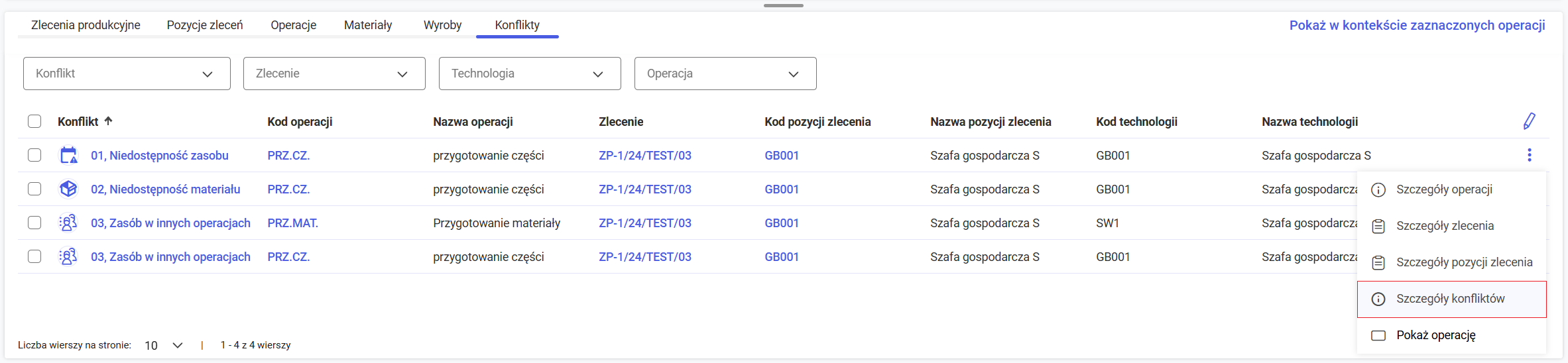
Task: Change rows per page dropdown value
Action: [x=163, y=345]
